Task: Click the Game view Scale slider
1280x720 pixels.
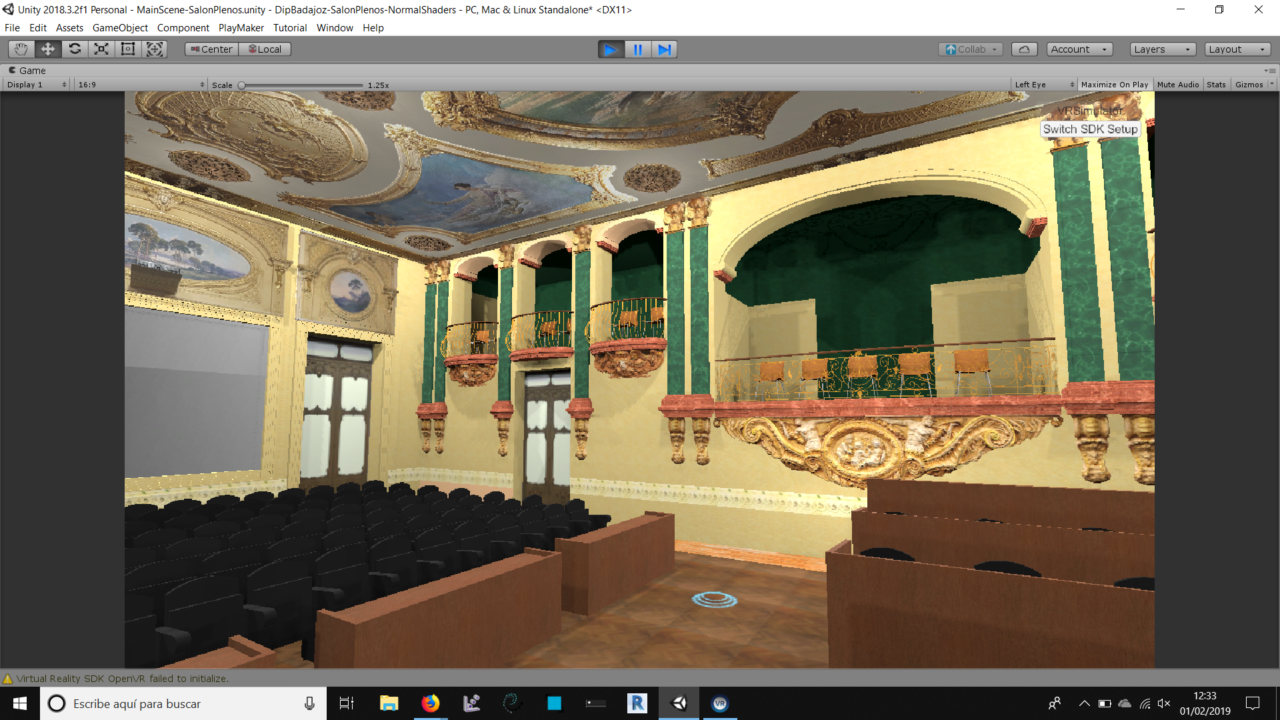Action: (x=300, y=85)
